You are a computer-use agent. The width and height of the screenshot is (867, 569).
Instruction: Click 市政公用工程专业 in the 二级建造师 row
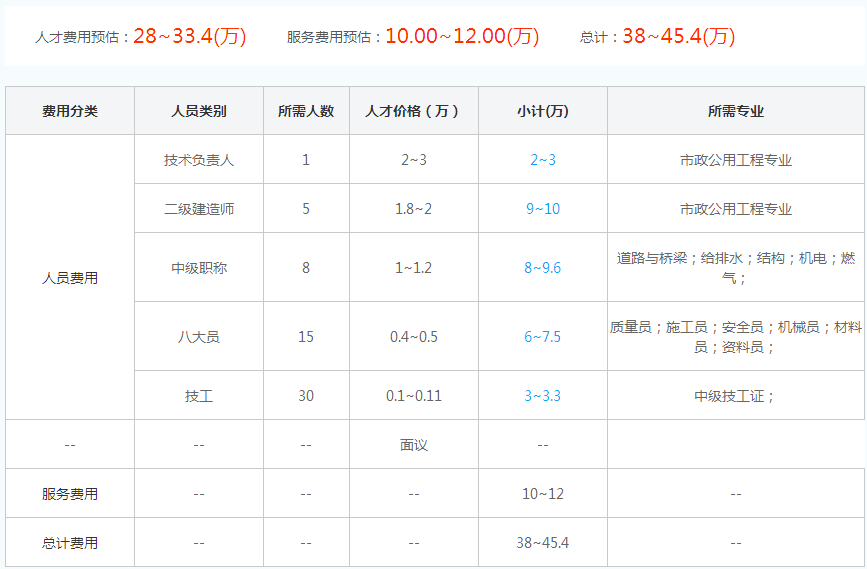[x=735, y=208]
